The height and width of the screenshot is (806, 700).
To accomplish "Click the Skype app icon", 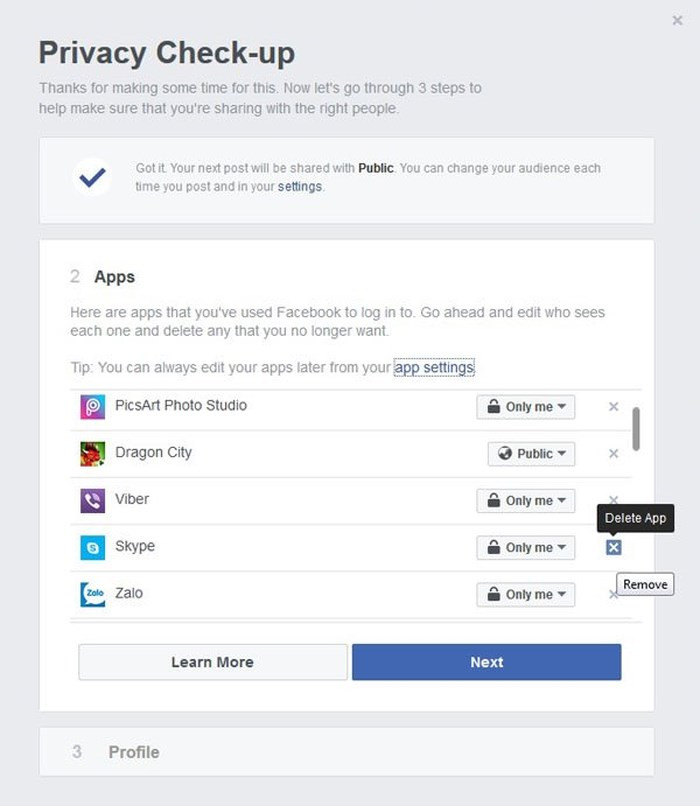I will (92, 547).
